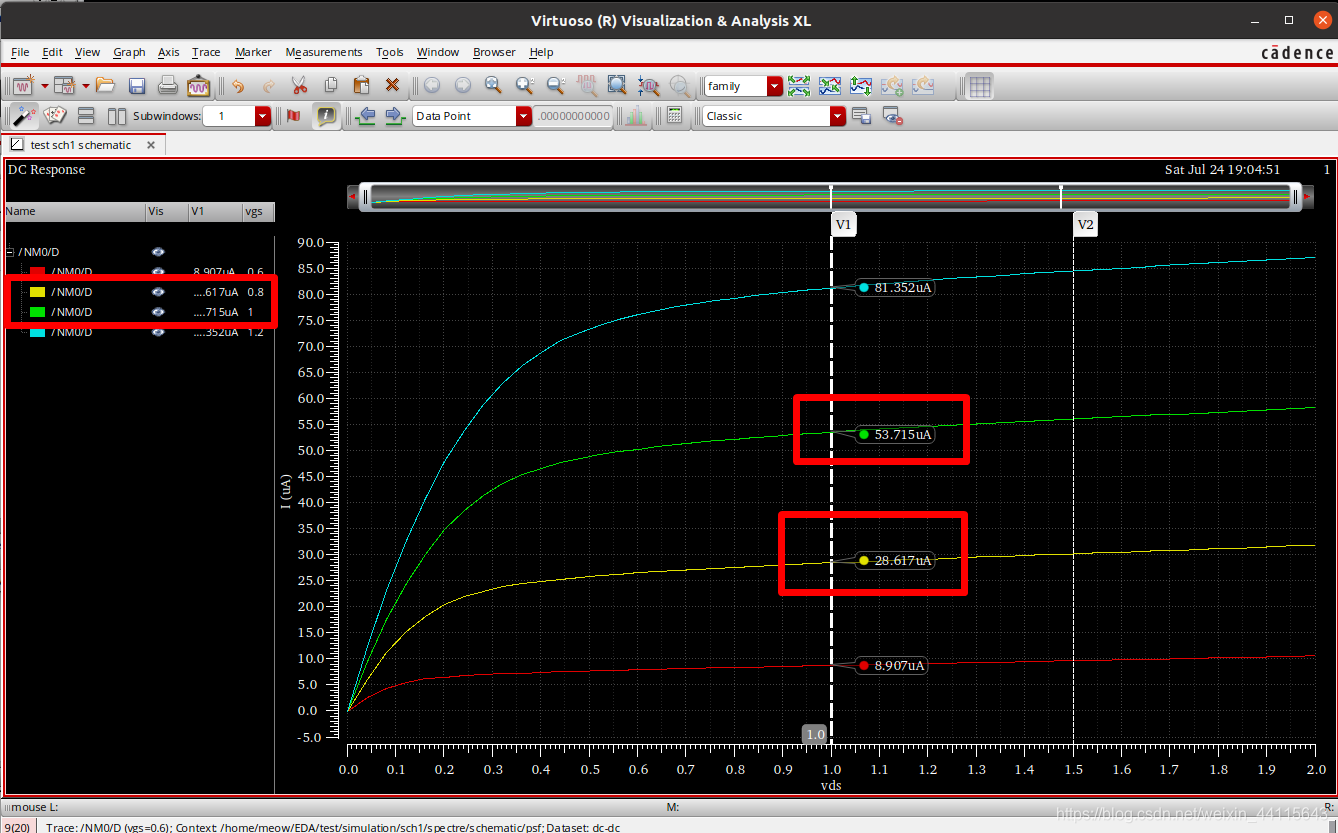This screenshot has height=833, width=1338.
Task: Click the data point value input field
Action: [x=573, y=116]
